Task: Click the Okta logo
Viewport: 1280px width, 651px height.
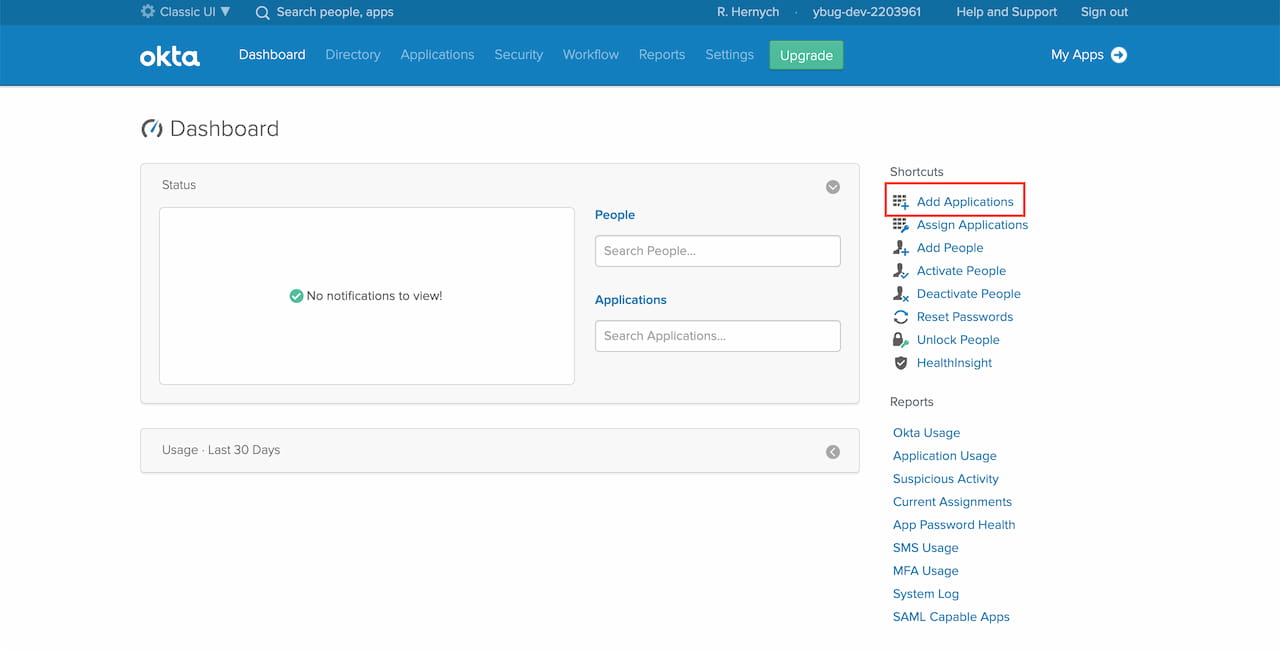Action: [170, 56]
